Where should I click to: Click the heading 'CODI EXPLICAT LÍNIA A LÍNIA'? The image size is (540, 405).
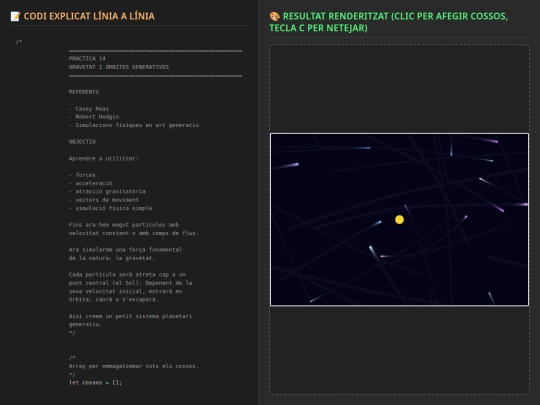pyautogui.click(x=89, y=16)
